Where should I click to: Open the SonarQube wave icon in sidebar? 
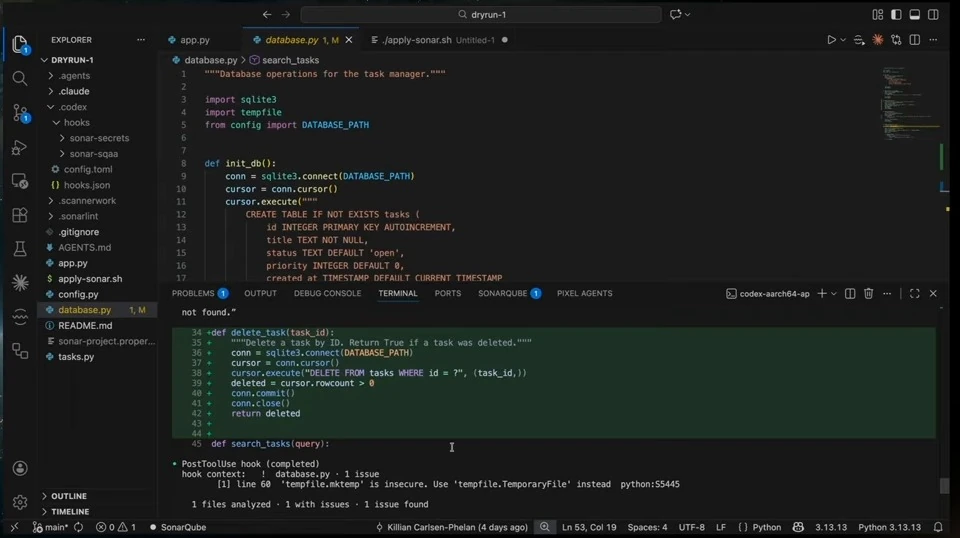20,316
